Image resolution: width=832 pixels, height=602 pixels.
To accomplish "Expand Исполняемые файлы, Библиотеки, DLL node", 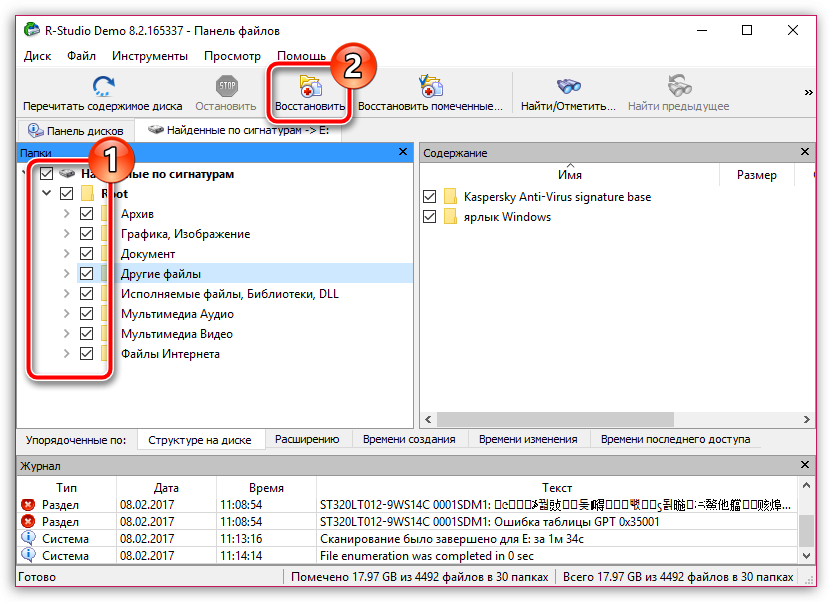I will click(x=66, y=294).
